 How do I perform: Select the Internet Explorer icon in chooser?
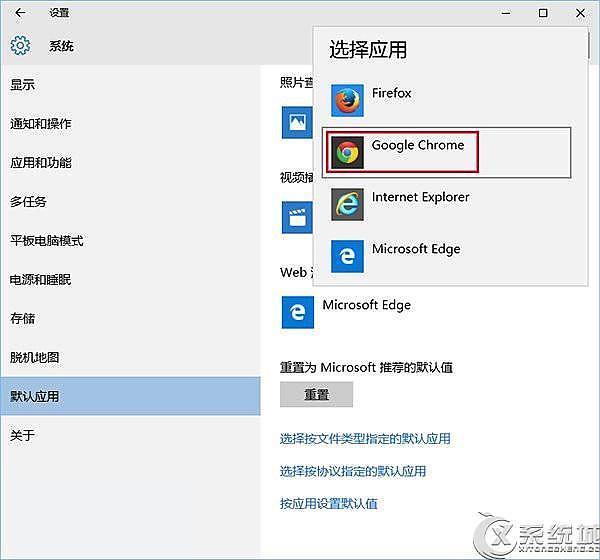tap(347, 204)
